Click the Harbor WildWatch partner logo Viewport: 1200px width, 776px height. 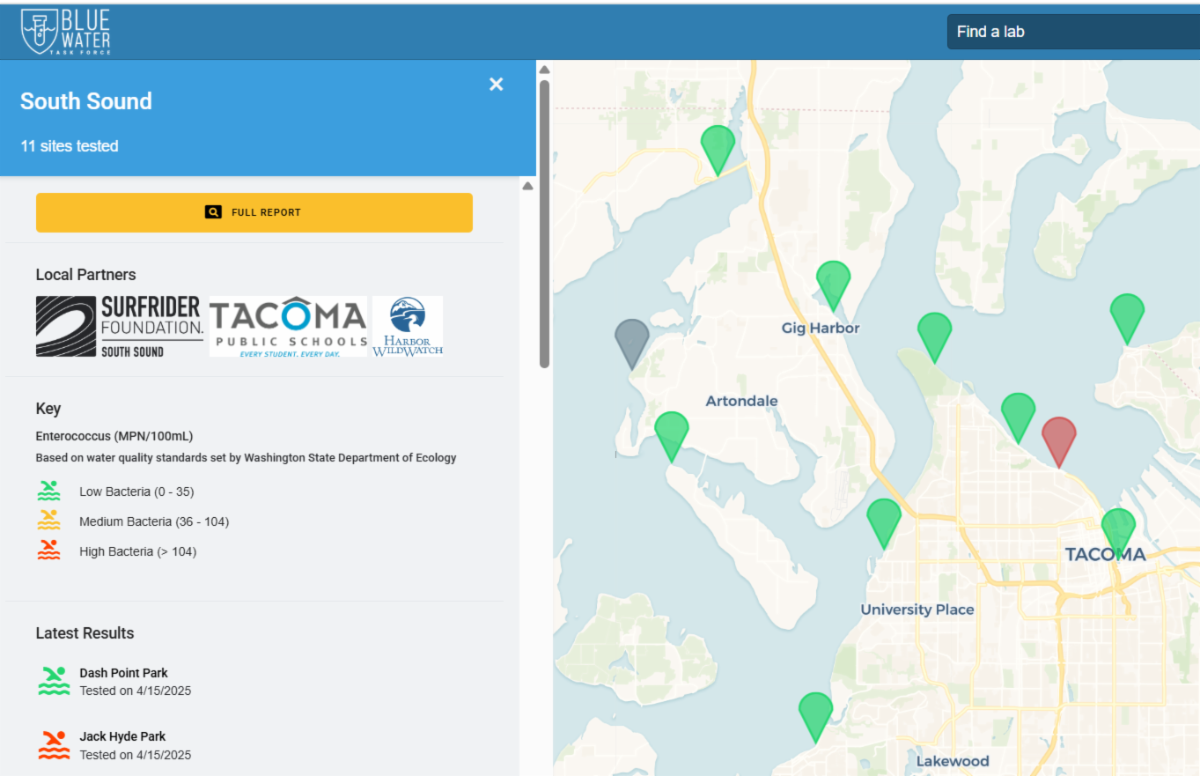pyautogui.click(x=407, y=326)
